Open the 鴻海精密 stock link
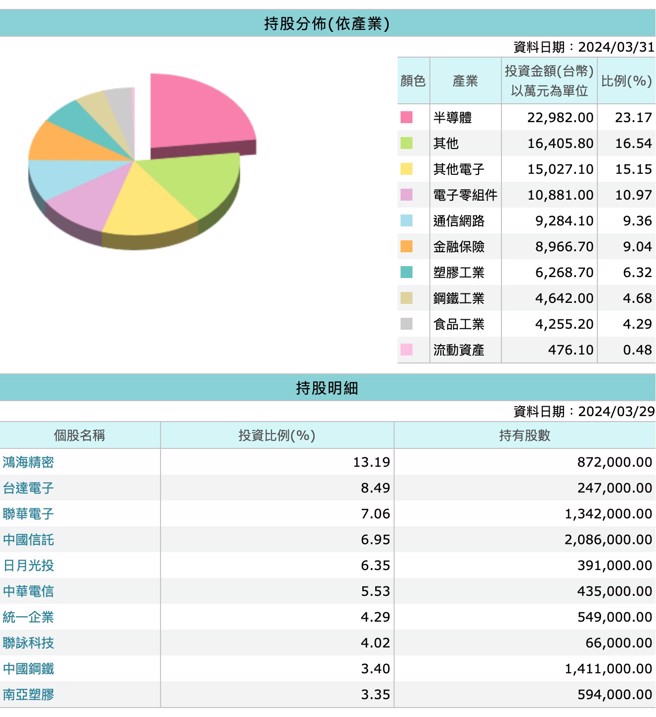Image resolution: width=656 pixels, height=717 pixels. click(28, 462)
